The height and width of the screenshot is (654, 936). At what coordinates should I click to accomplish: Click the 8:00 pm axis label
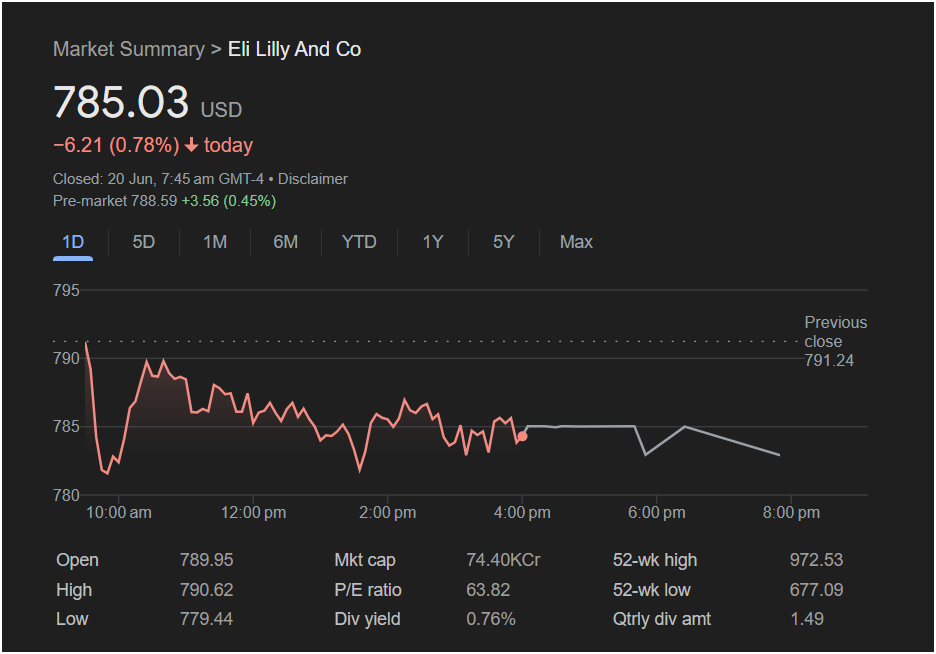click(x=792, y=513)
